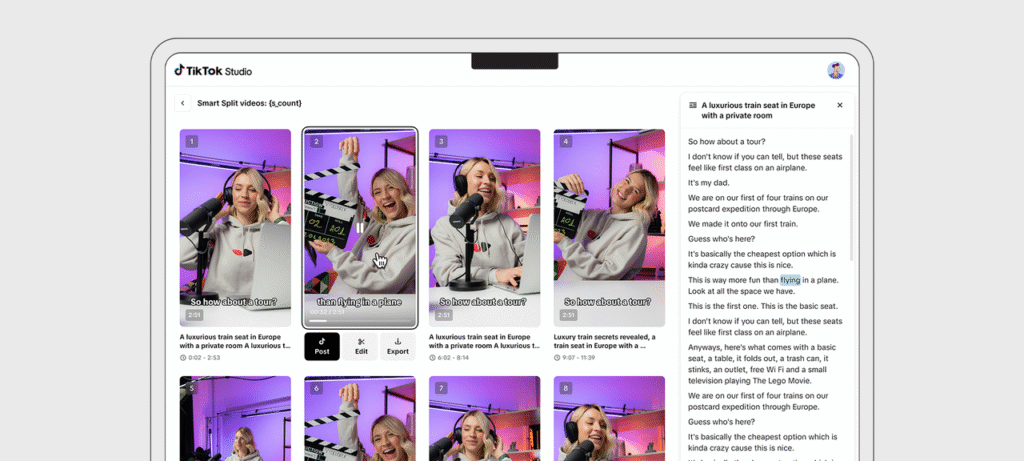This screenshot has width=1024, height=461.
Task: Click the video 1 title below its thumbnail
Action: coord(235,342)
